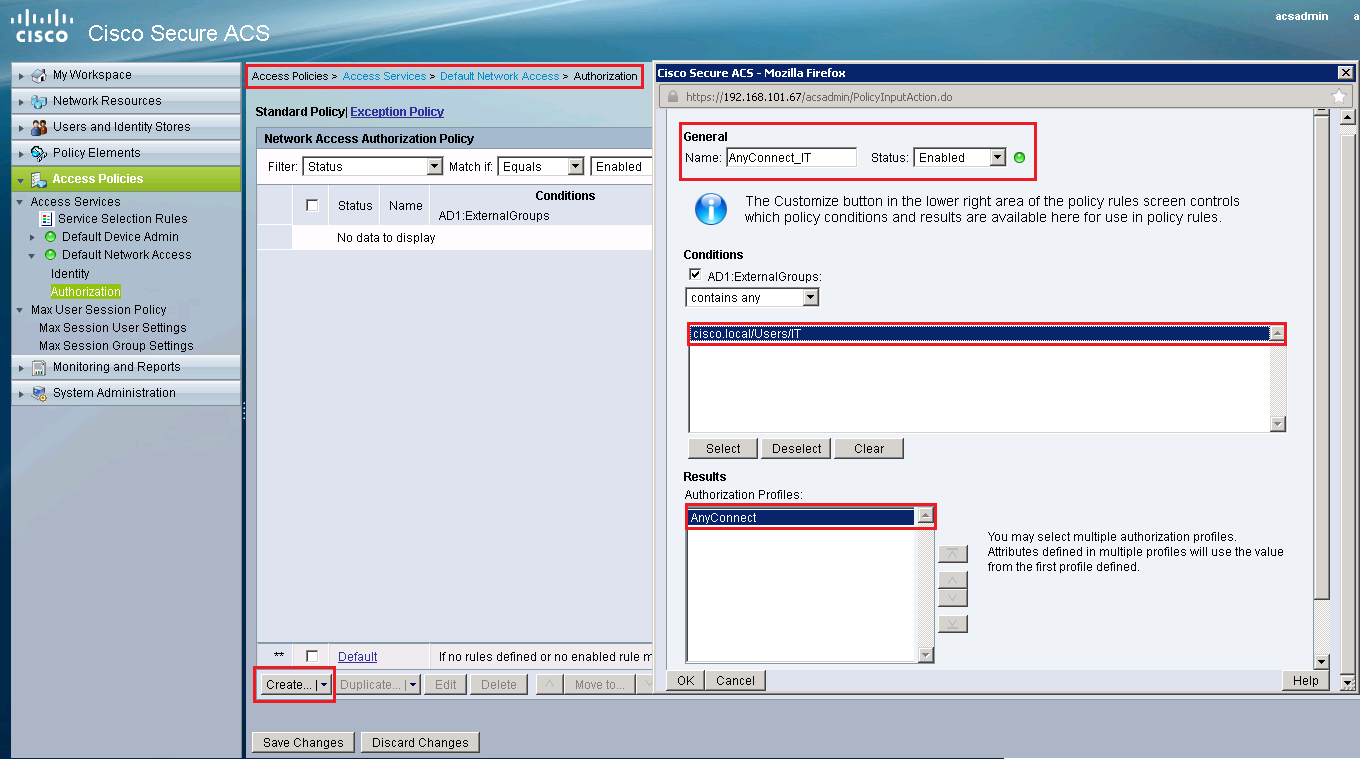Open Max Session Group Settings
The width and height of the screenshot is (1360, 759).
click(x=116, y=346)
